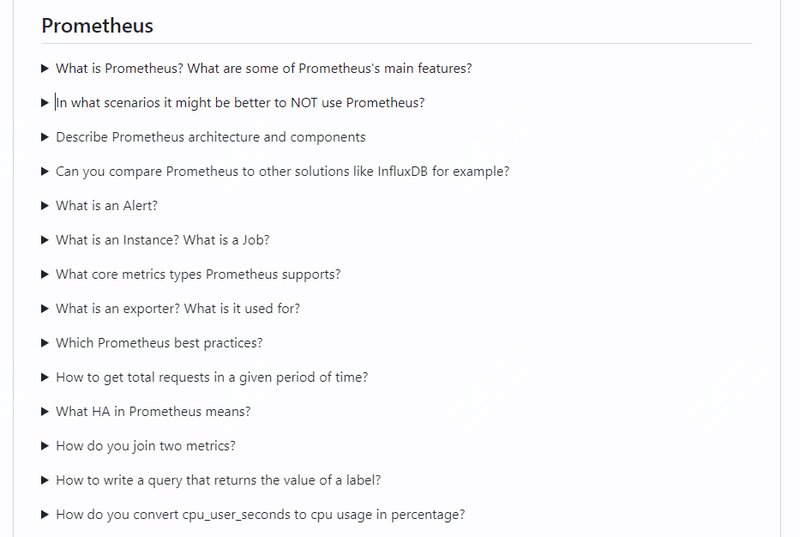Click the "Prometheus" section heading

click(x=97, y=25)
